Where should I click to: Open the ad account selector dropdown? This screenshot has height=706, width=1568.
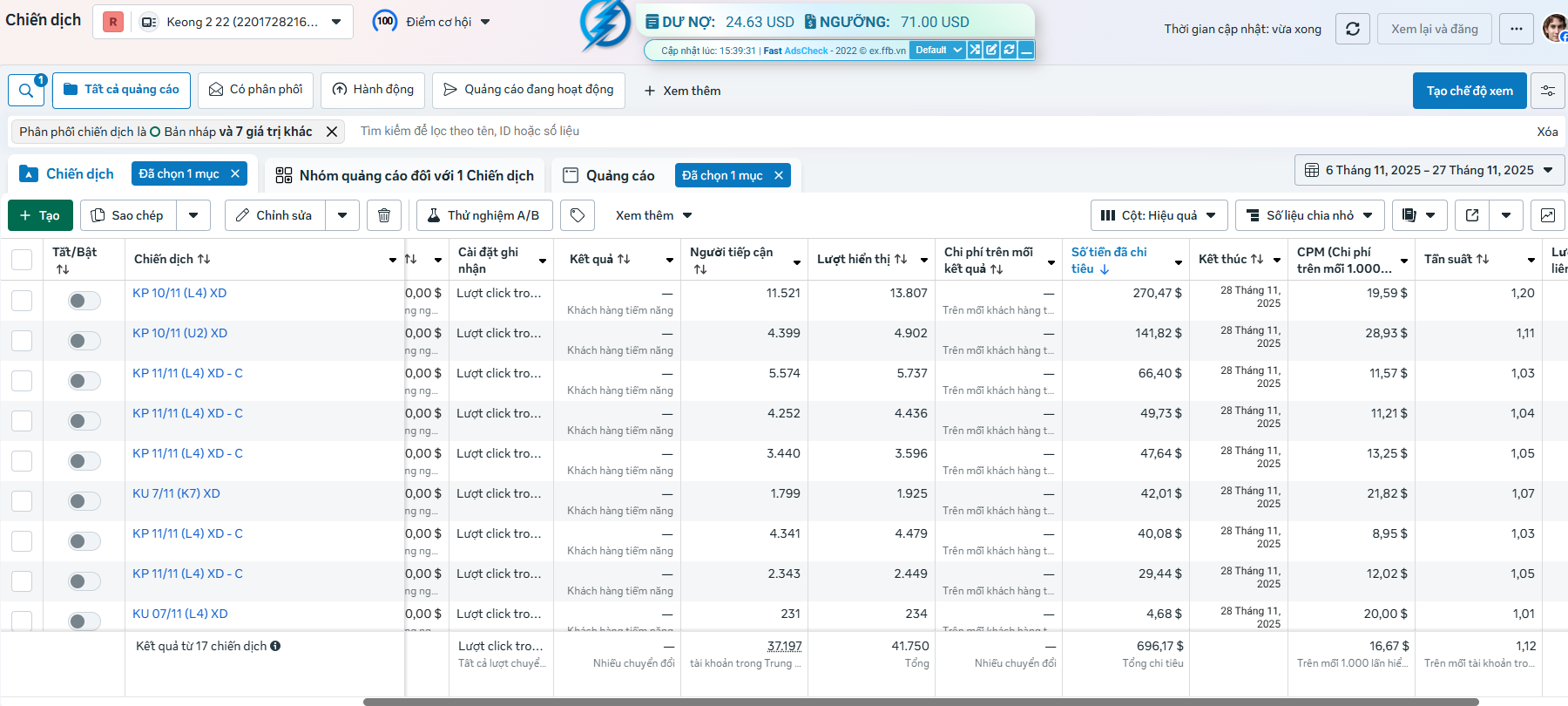point(223,22)
